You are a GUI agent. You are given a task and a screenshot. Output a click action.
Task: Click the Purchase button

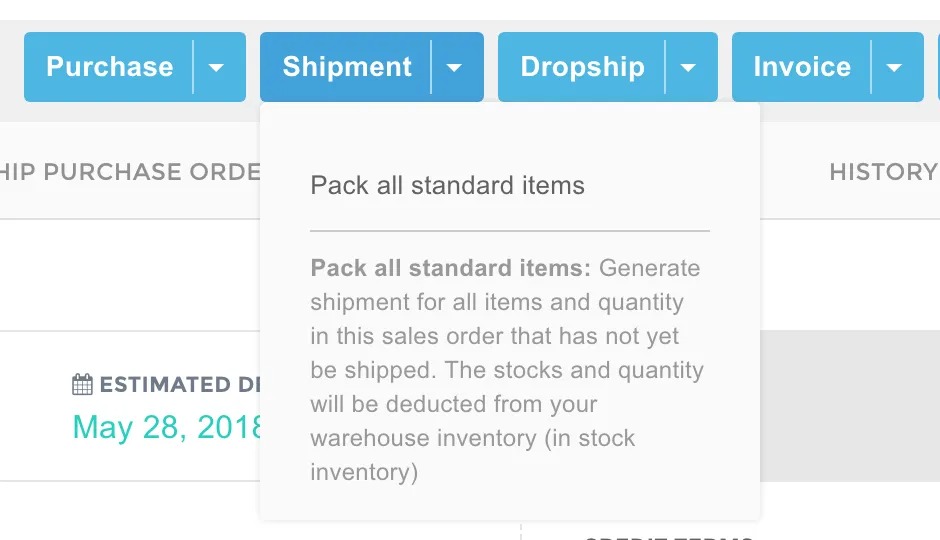pyautogui.click(x=110, y=68)
